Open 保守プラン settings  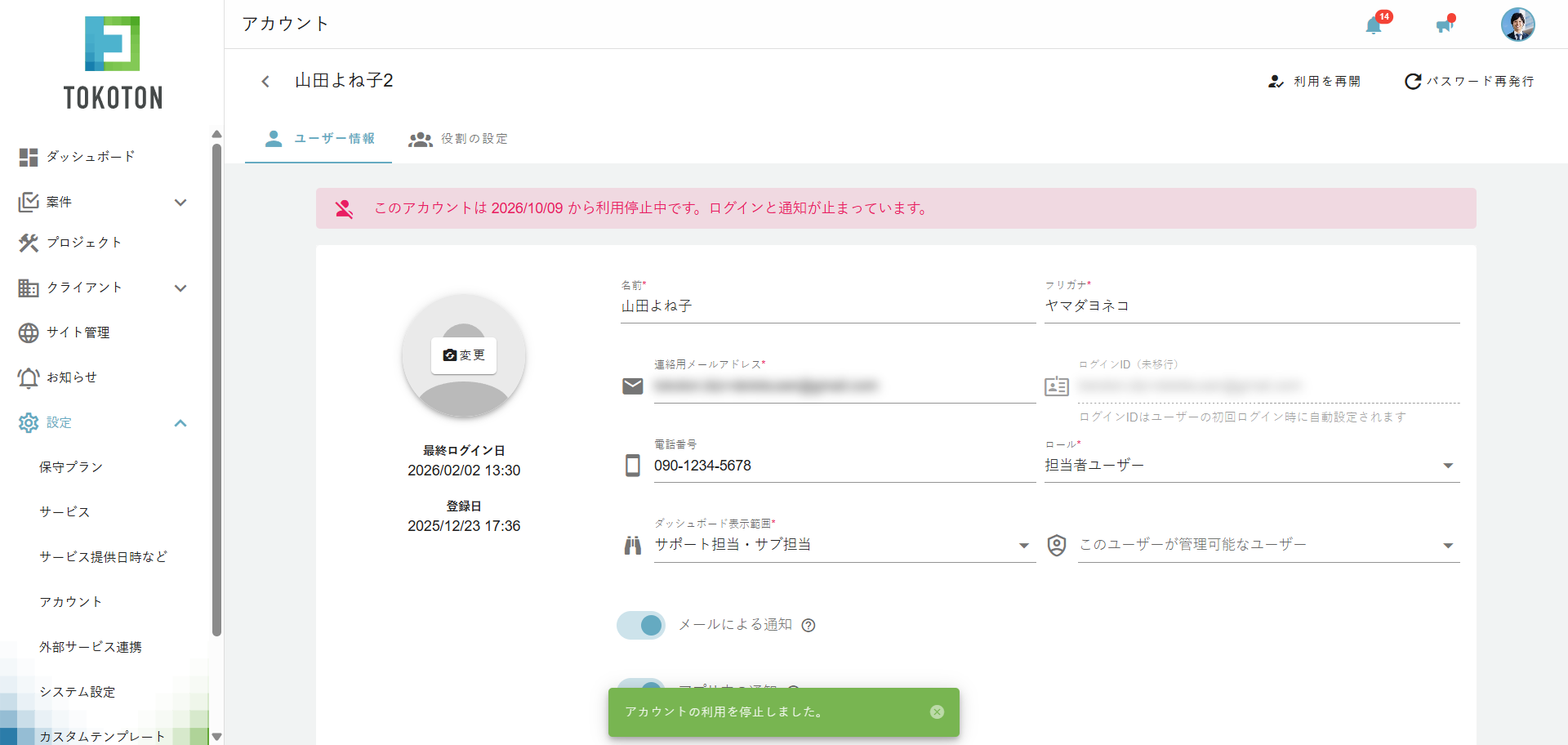[x=70, y=467]
